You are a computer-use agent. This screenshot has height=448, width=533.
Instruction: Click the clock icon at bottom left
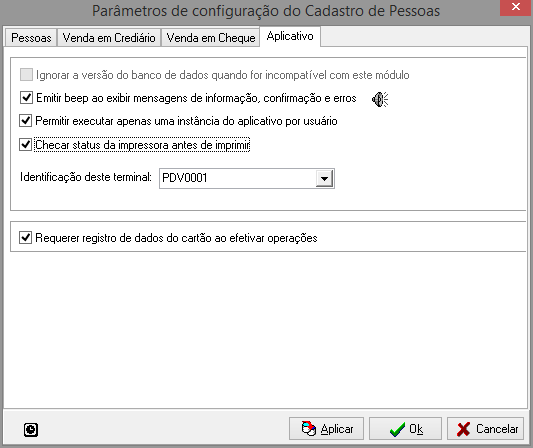click(31, 430)
